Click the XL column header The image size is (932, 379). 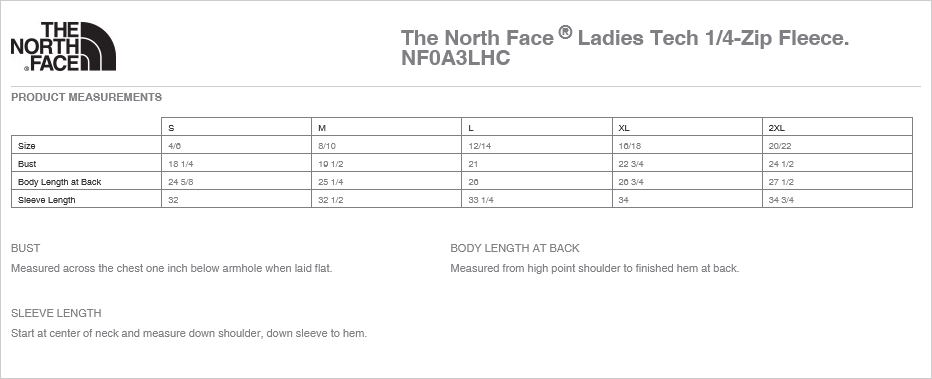pos(687,127)
